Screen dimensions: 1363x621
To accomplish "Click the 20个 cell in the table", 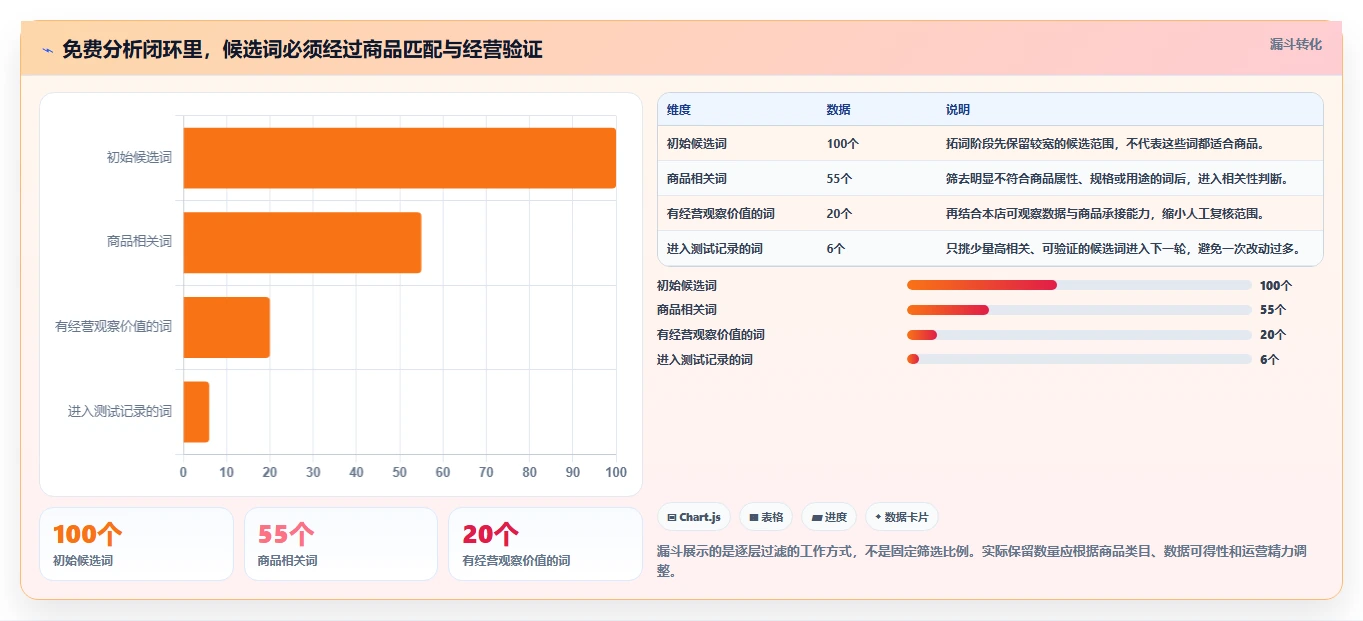I will tap(840, 214).
